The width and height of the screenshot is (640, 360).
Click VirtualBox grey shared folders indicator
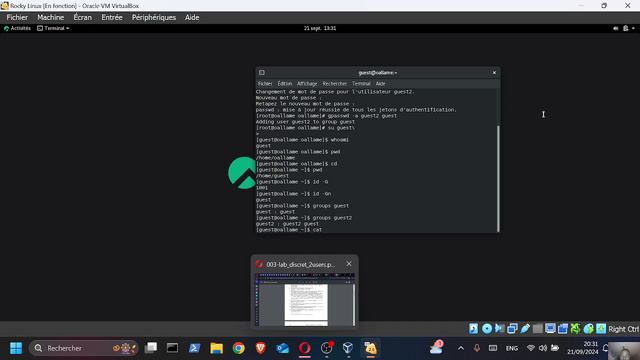[538, 329]
